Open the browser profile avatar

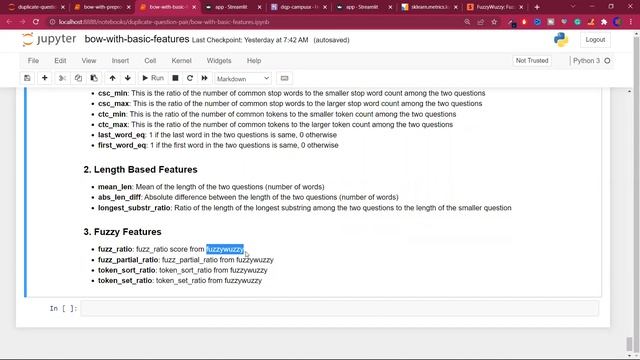point(618,22)
